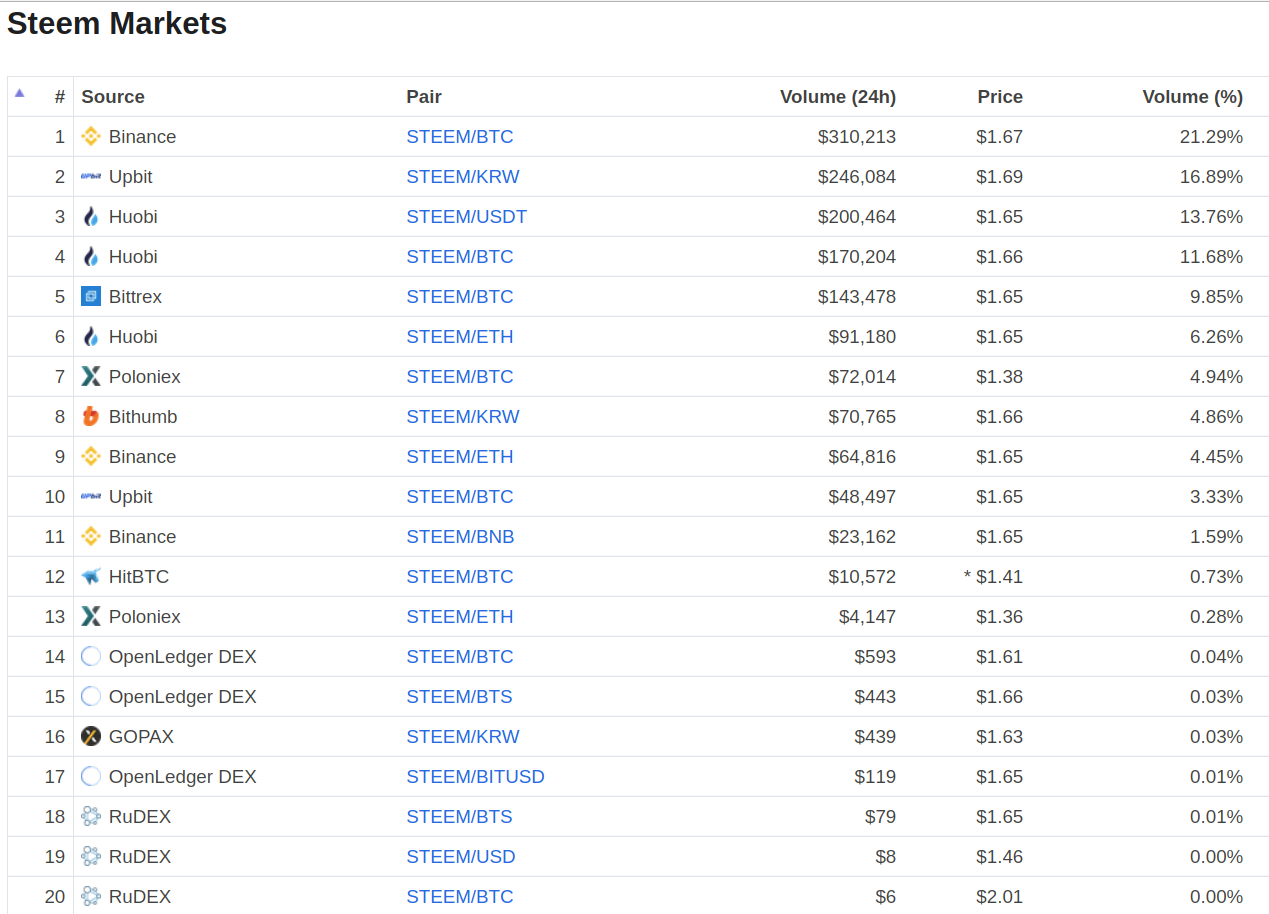
Task: Open the Huobi STEEM/ETH pair link
Action: [x=460, y=337]
